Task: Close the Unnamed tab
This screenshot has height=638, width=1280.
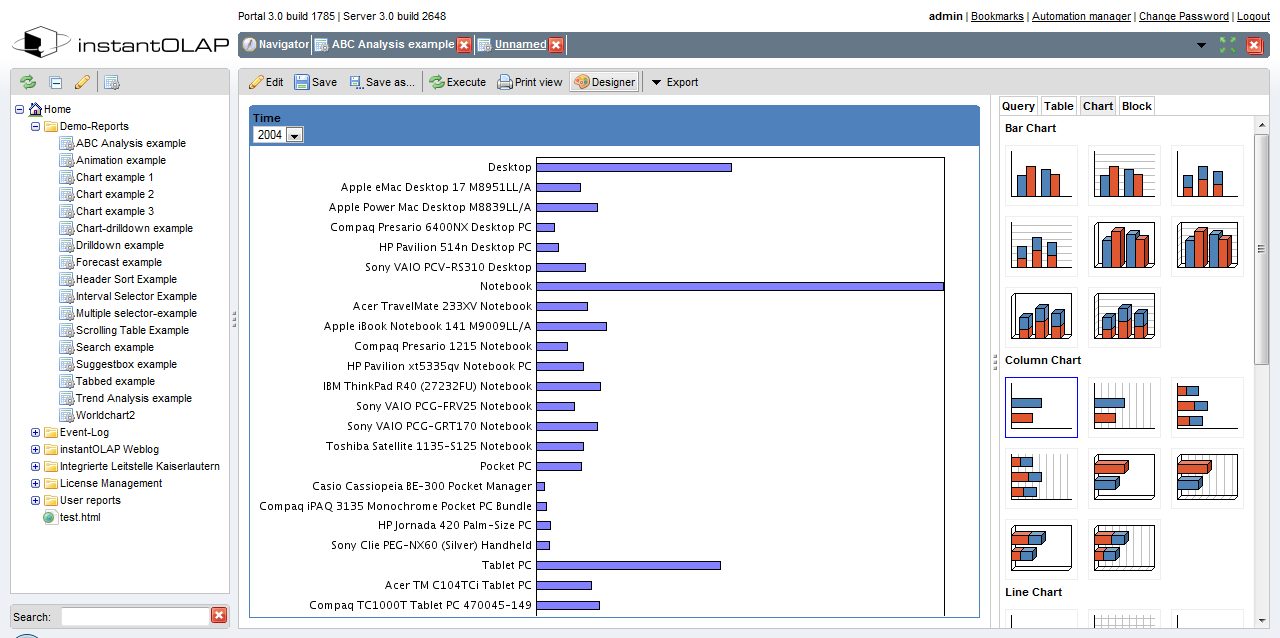Action: pos(556,45)
